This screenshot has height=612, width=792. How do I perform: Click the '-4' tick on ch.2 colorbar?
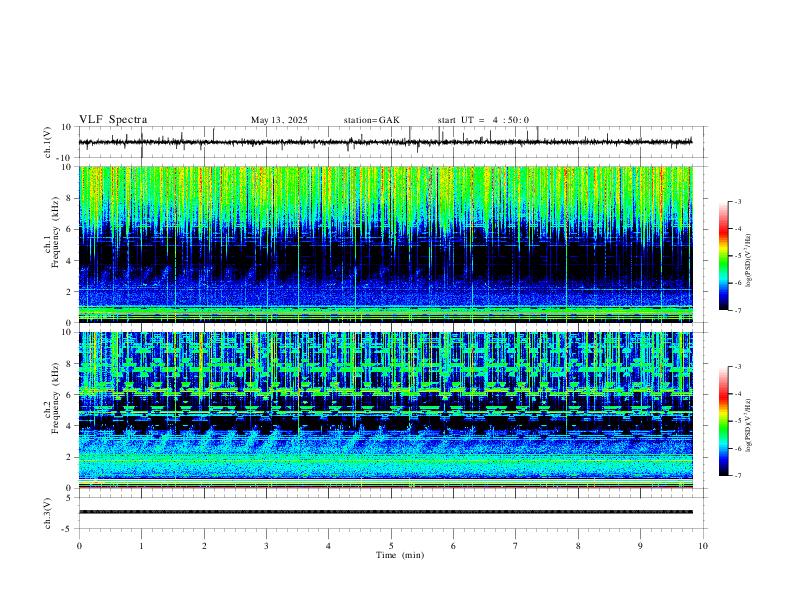(738, 394)
